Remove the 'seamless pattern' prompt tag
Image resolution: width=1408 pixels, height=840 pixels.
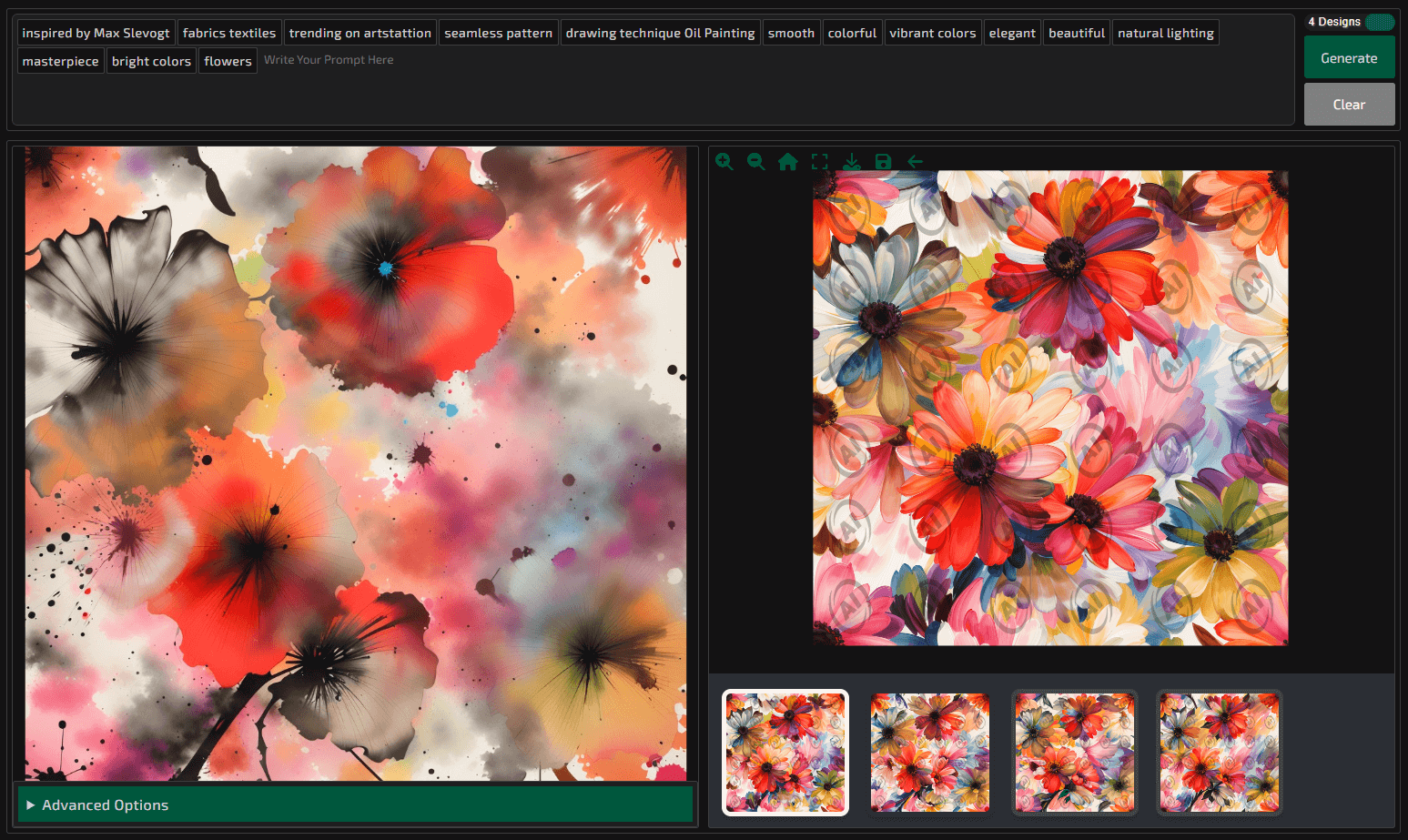[498, 32]
